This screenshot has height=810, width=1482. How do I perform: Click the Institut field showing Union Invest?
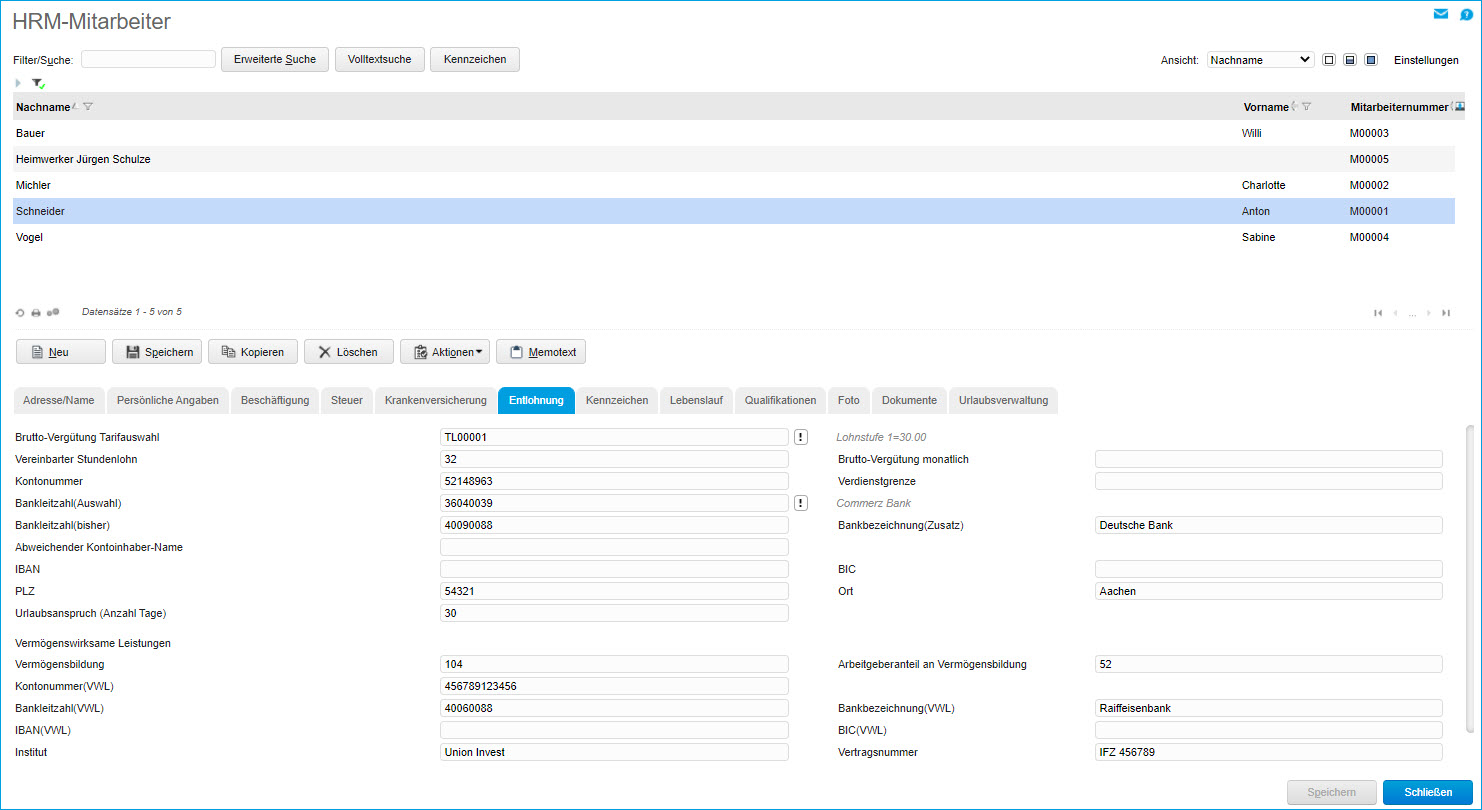pyautogui.click(x=614, y=752)
